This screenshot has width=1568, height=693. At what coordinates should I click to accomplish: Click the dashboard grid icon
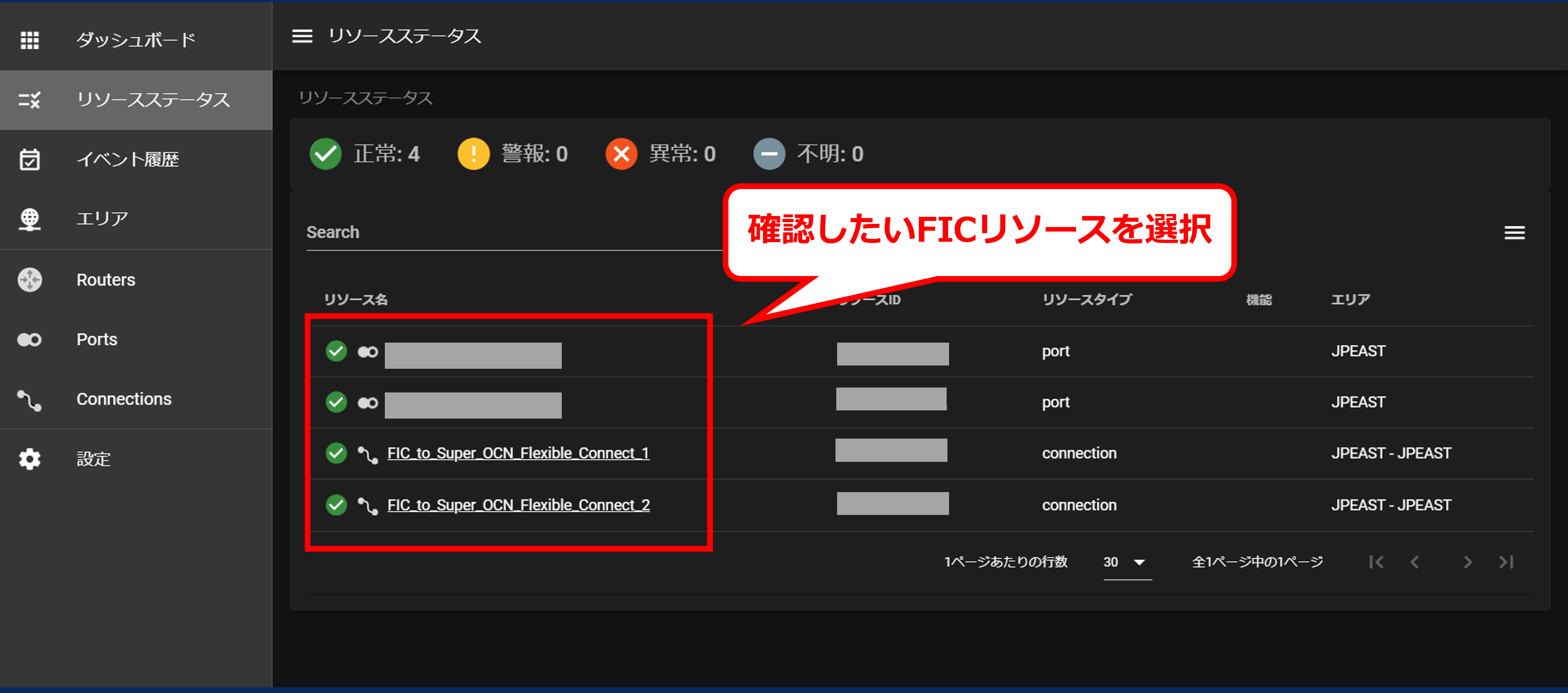tap(29, 40)
